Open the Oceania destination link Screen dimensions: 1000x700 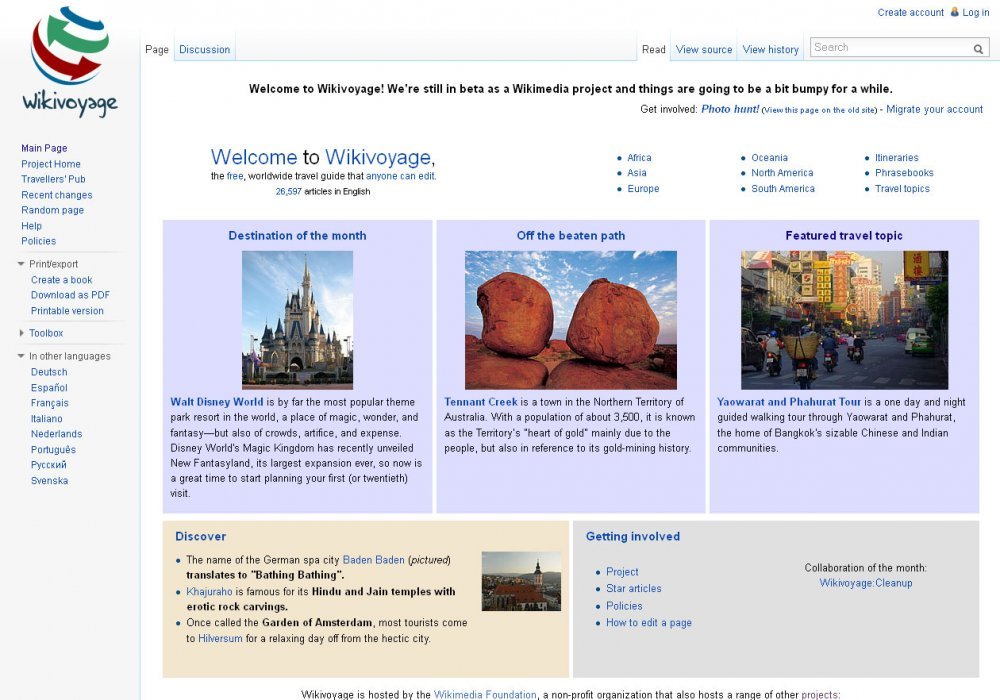[769, 157]
